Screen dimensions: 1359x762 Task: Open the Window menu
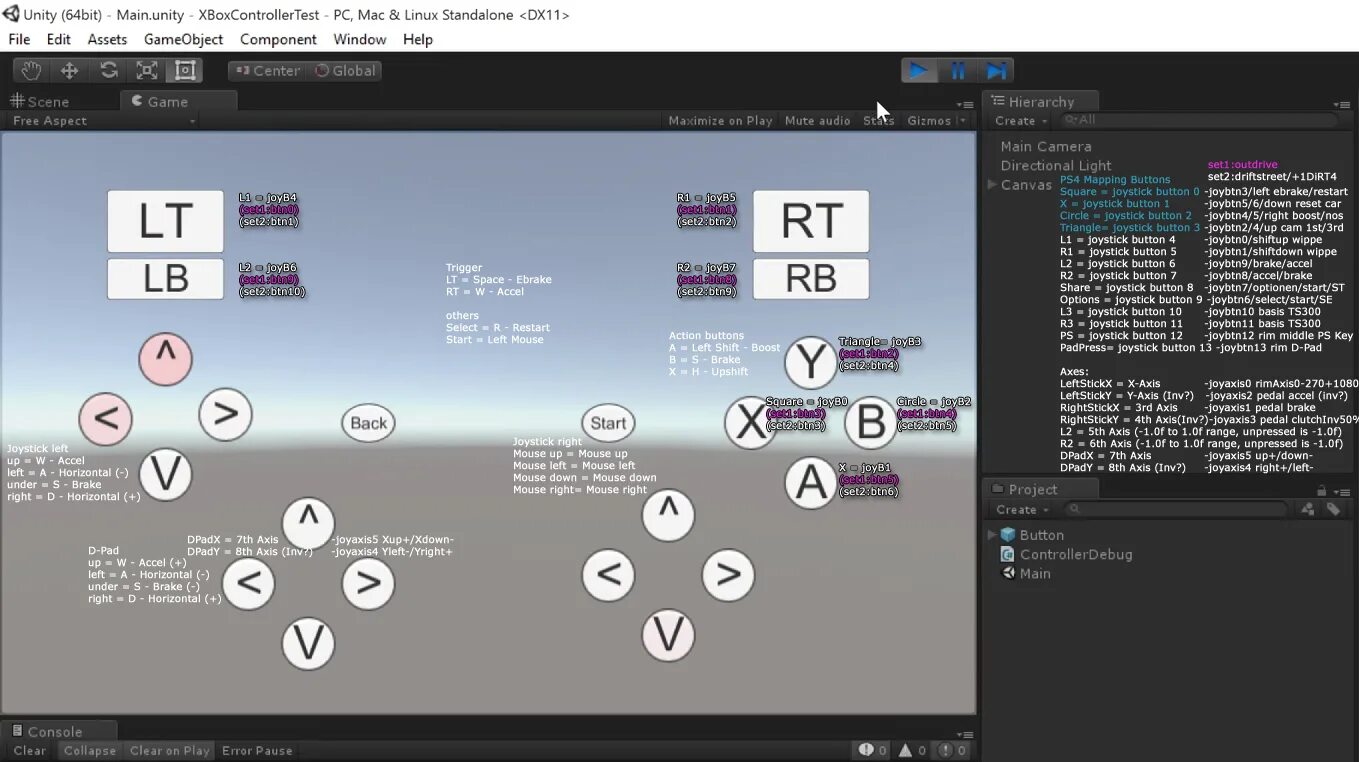[360, 39]
